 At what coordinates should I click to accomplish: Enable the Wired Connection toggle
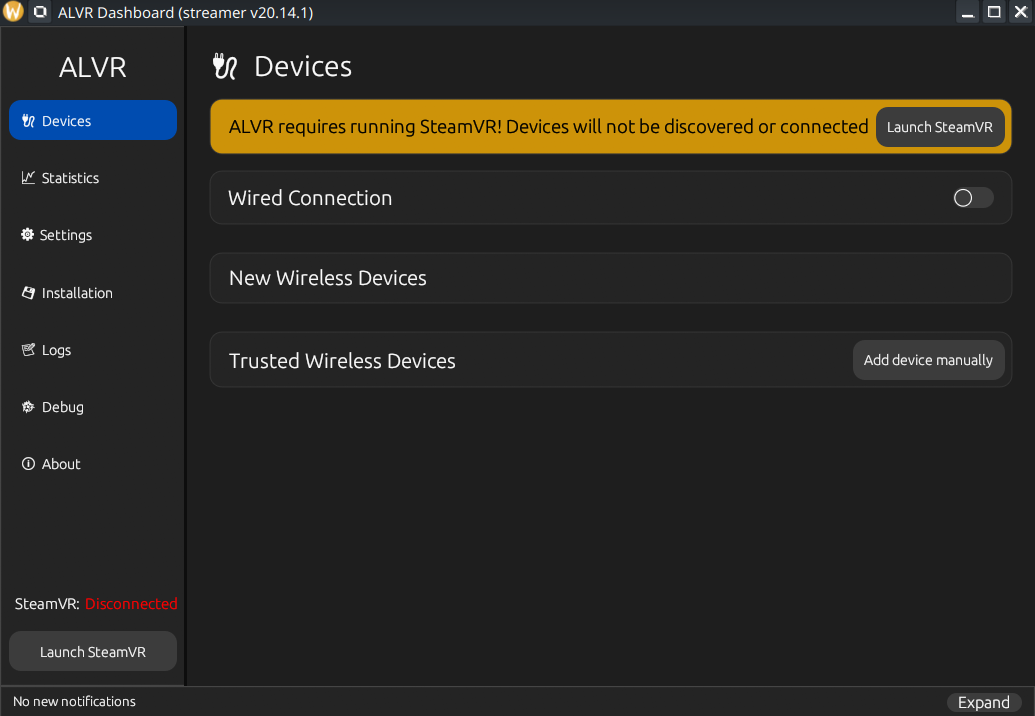973,197
